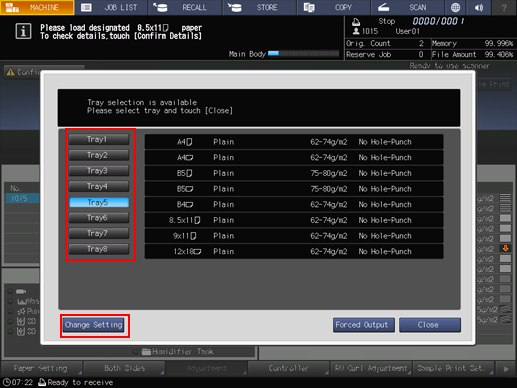517x388 pixels.
Task: Click the Stop status printer icon
Action: pyautogui.click(x=356, y=22)
